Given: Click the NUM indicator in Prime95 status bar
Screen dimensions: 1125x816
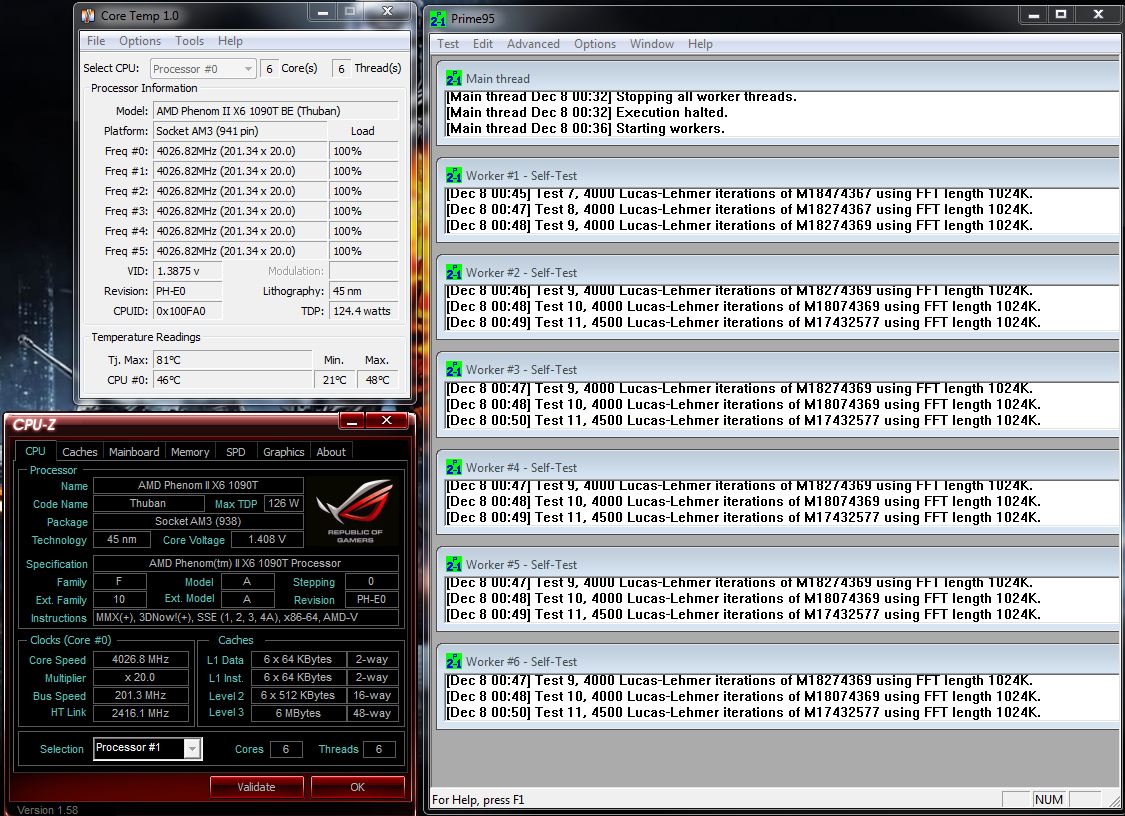Looking at the screenshot, I should coord(1049,799).
